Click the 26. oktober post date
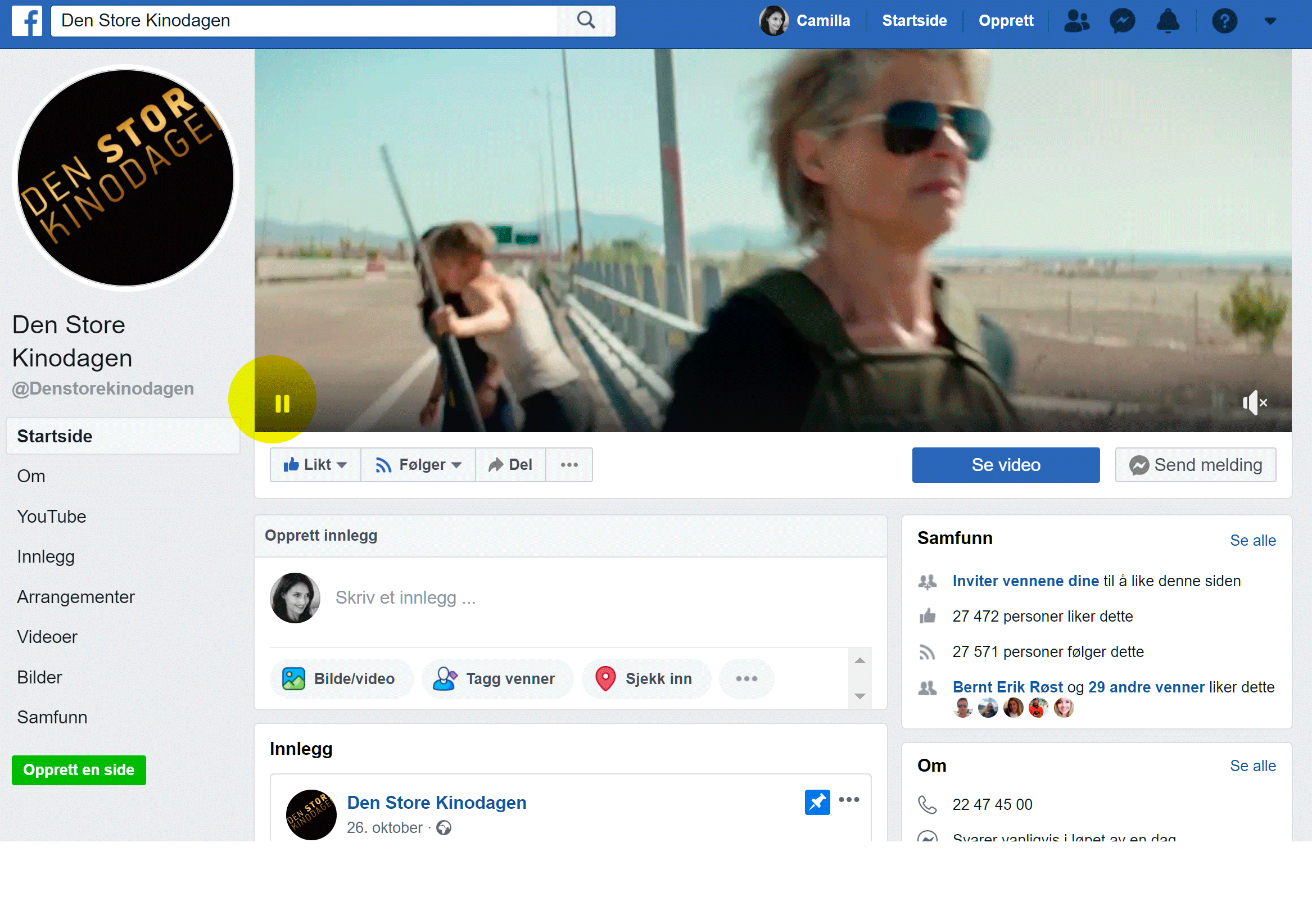 pyautogui.click(x=384, y=827)
